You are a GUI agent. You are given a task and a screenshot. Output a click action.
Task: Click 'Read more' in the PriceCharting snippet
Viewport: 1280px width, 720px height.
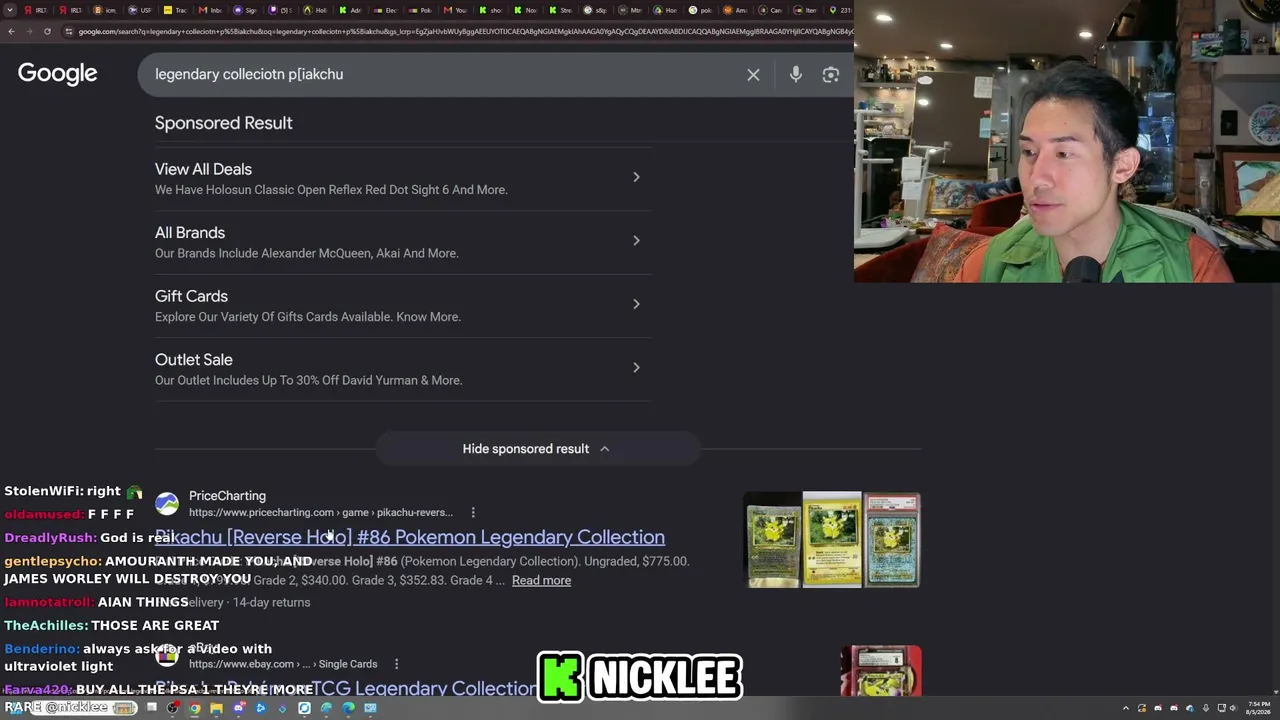[541, 580]
